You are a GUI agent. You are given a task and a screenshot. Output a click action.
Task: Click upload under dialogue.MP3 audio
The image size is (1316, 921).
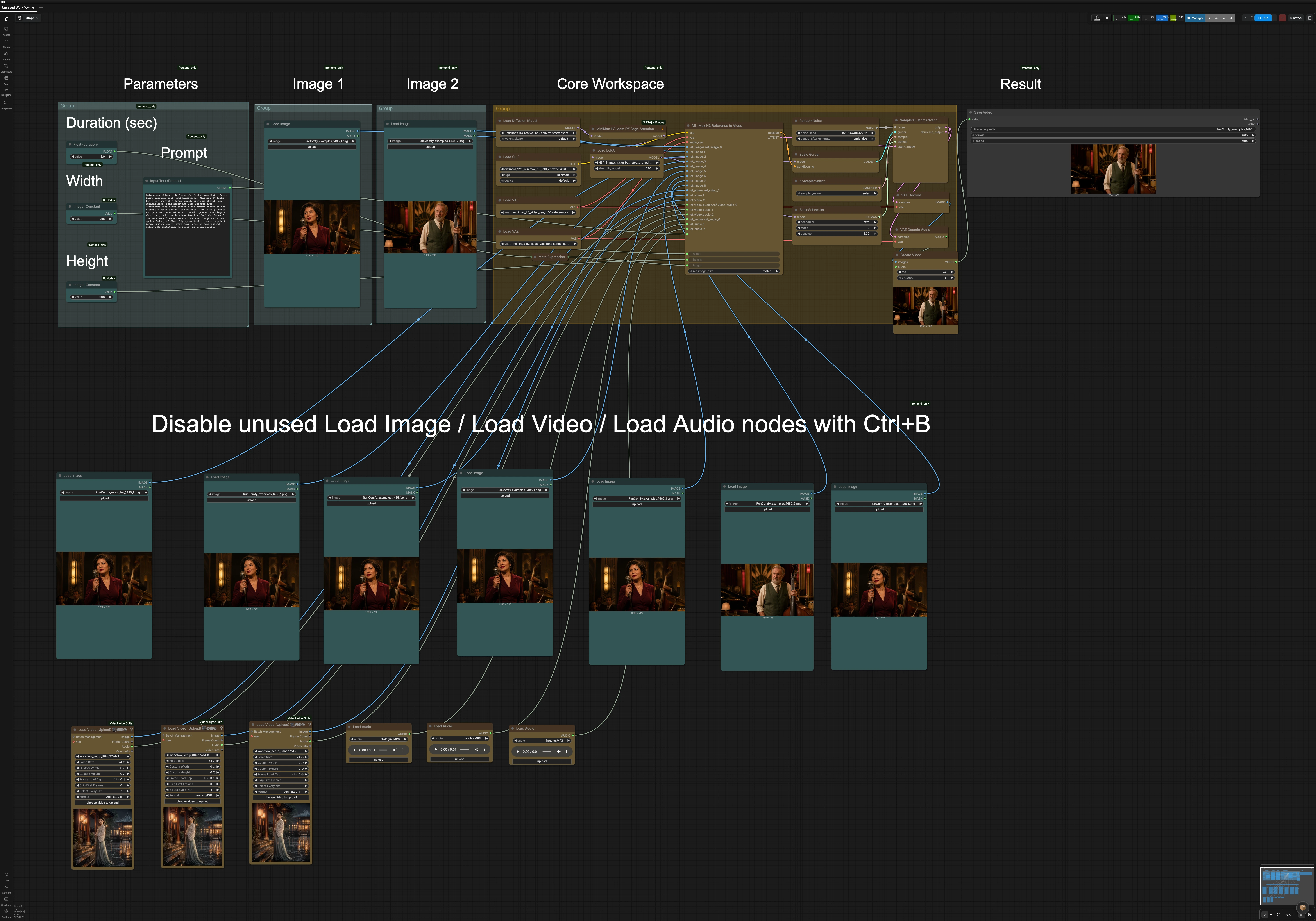[378, 760]
